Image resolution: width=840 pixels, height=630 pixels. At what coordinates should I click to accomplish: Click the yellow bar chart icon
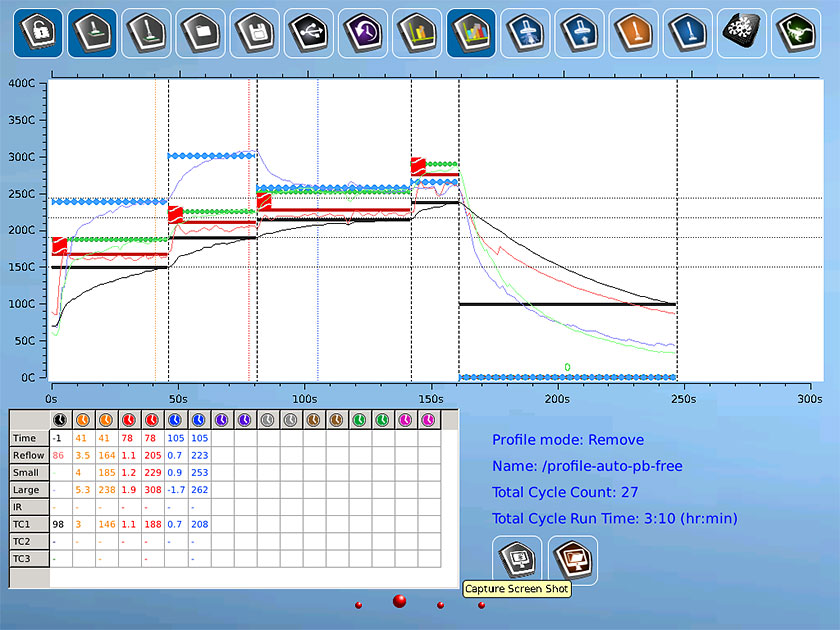(x=417, y=33)
